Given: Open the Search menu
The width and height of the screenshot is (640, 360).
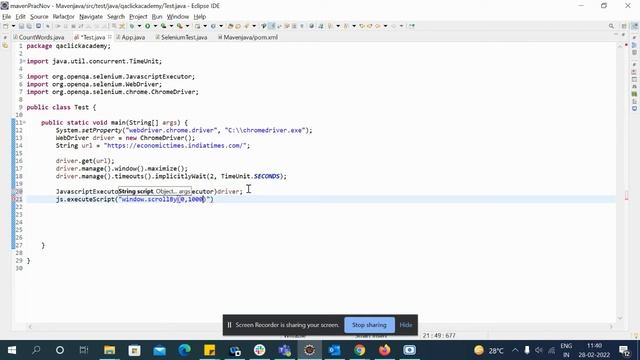Looking at the screenshot, I should pyautogui.click(x=116, y=17).
